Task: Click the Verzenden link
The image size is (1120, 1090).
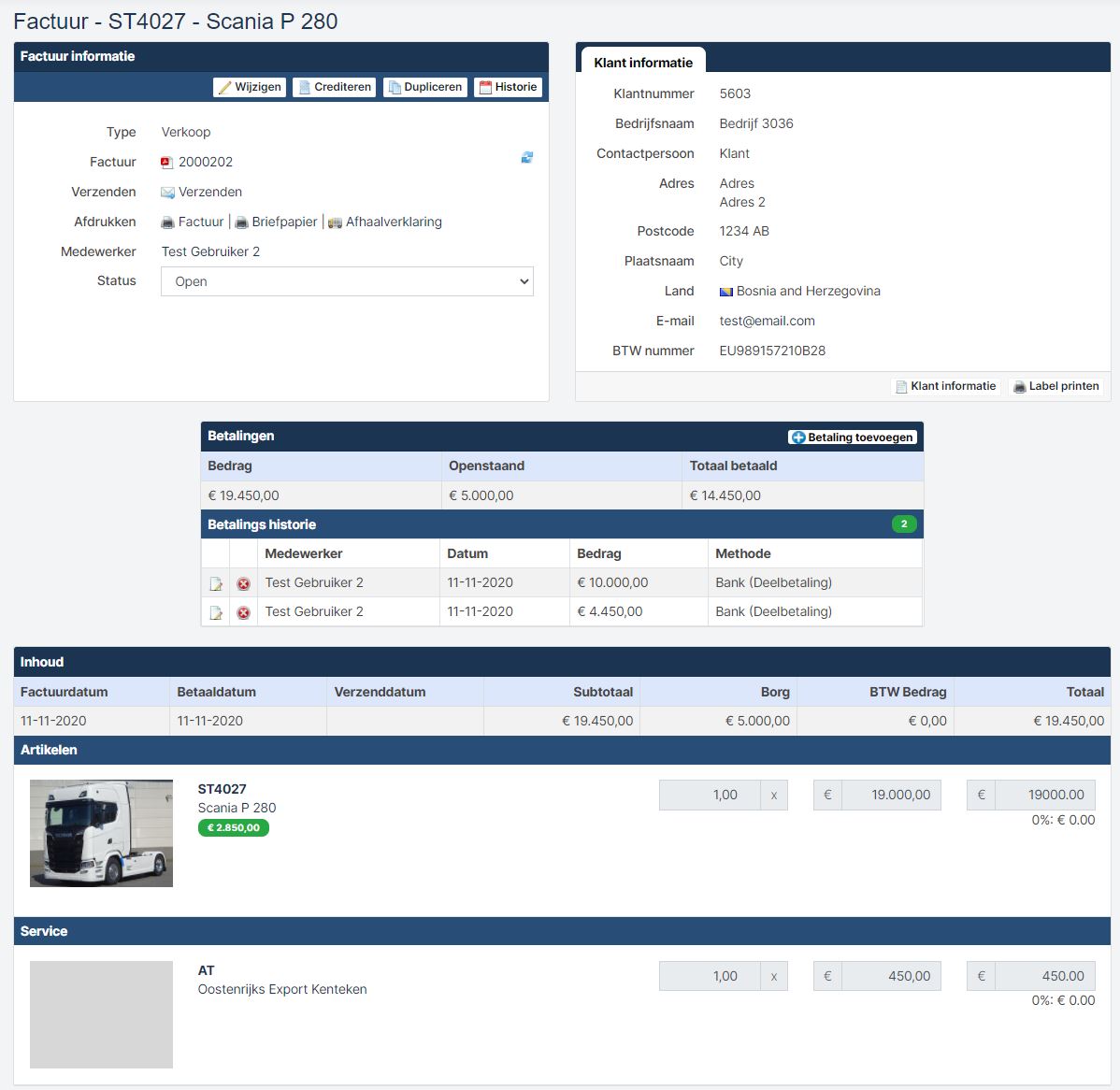Action: pyautogui.click(x=210, y=193)
